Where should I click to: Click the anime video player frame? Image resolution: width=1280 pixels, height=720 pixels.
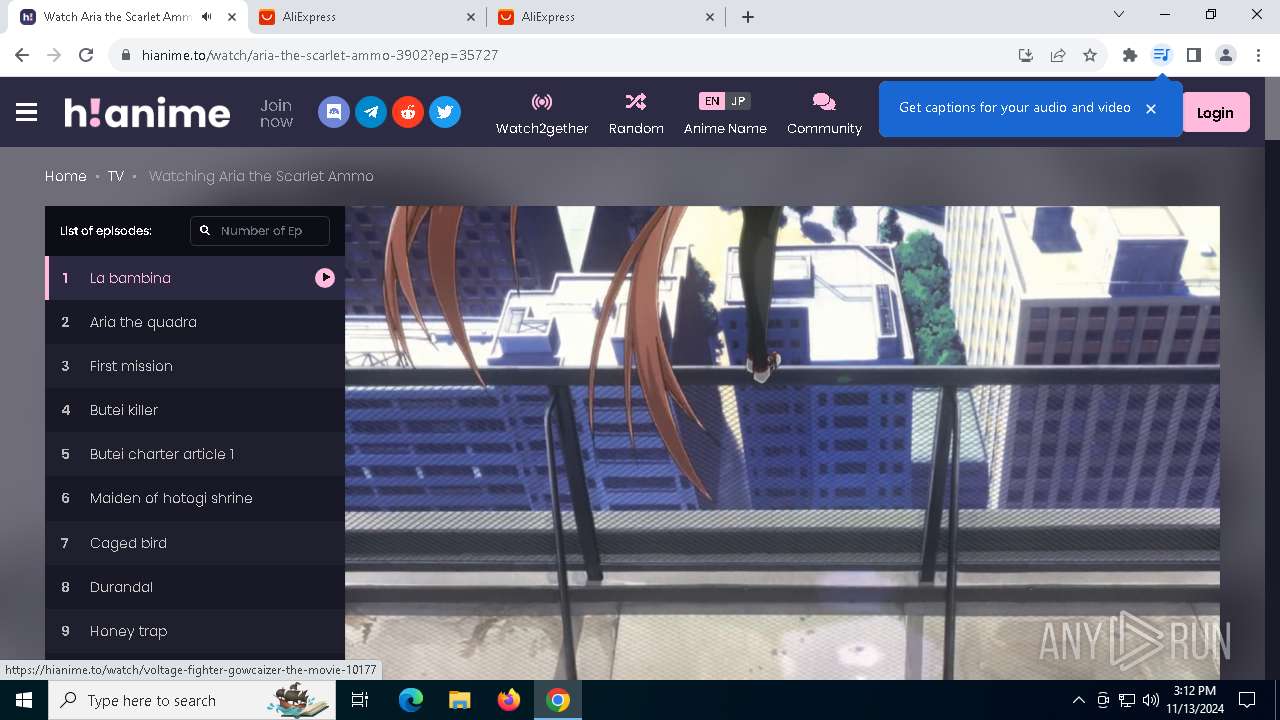coord(782,443)
